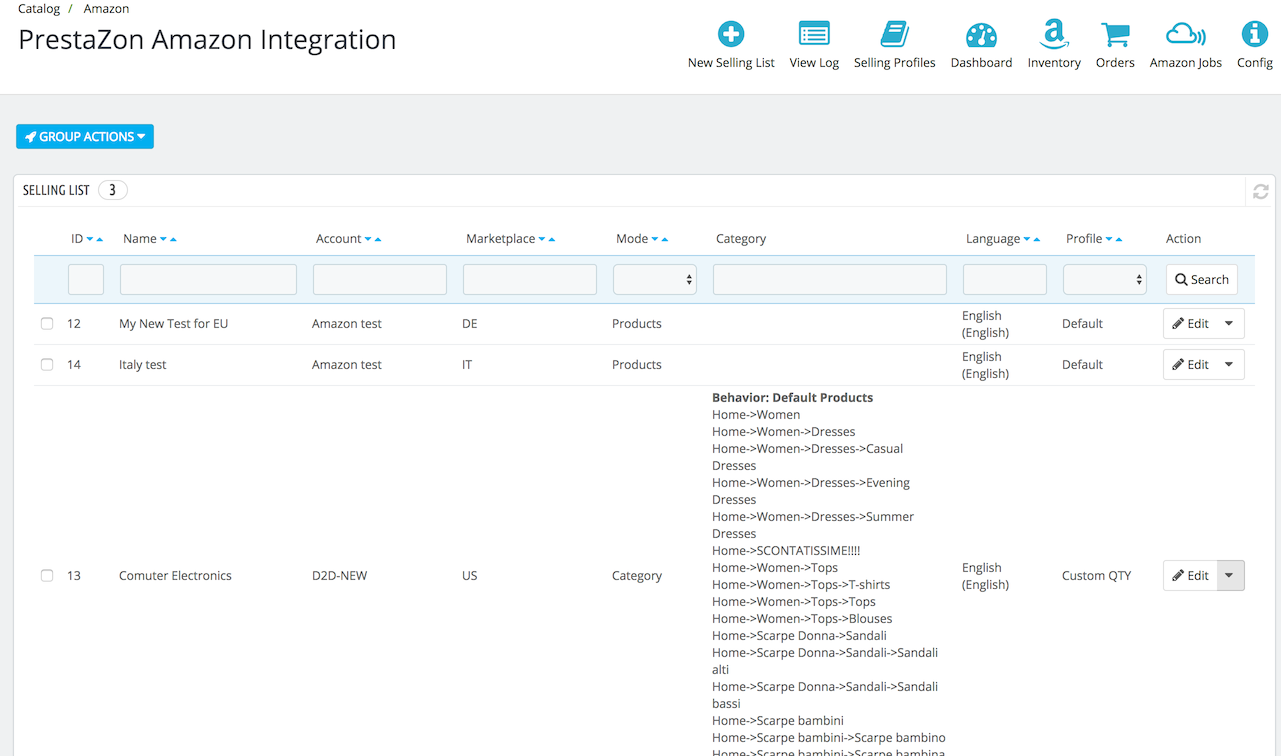The width and height of the screenshot is (1281, 756).
Task: Select checkbox for list ID 12
Action: (47, 324)
